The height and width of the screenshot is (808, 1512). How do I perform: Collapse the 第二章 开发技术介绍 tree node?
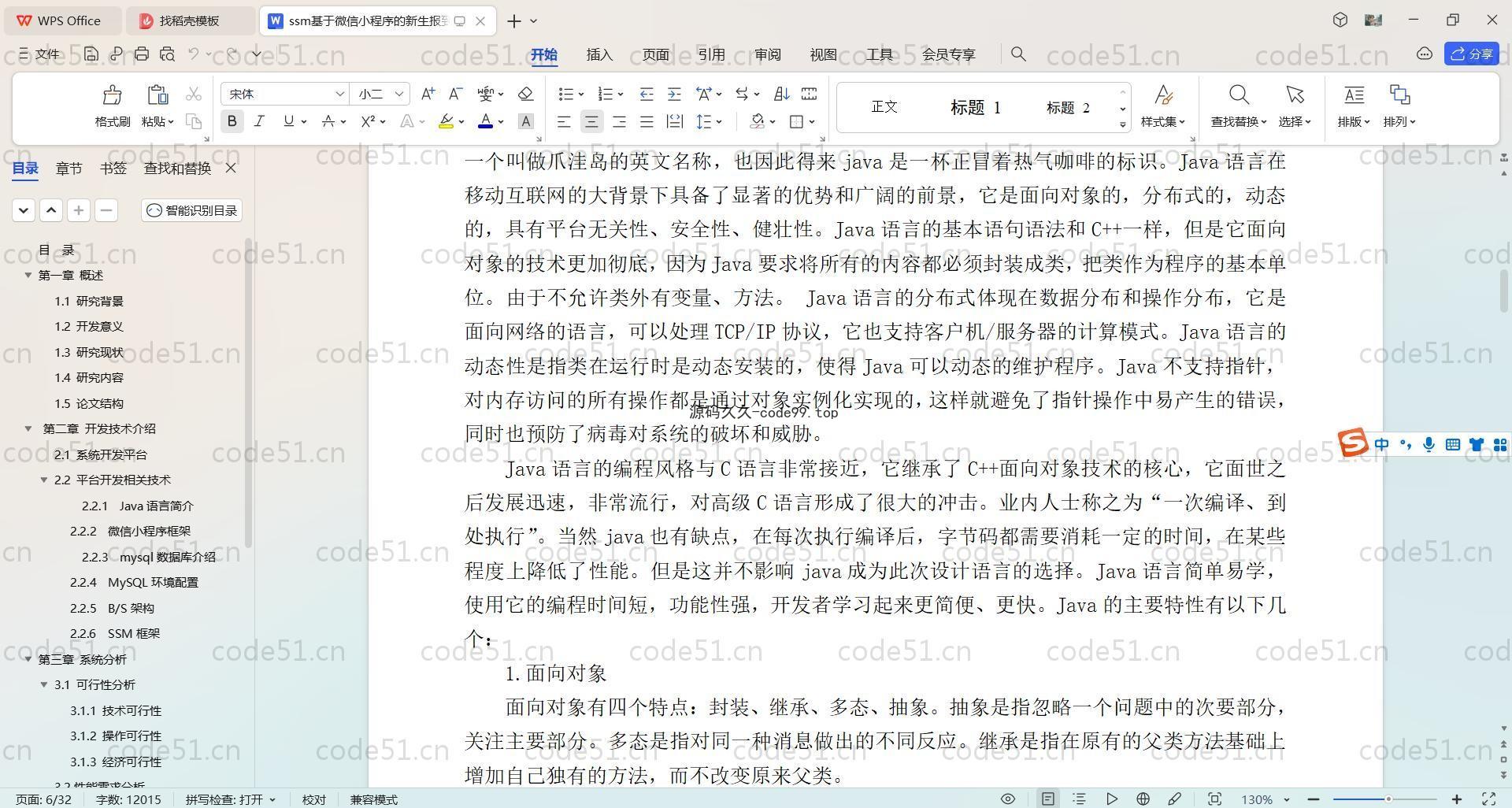28,428
